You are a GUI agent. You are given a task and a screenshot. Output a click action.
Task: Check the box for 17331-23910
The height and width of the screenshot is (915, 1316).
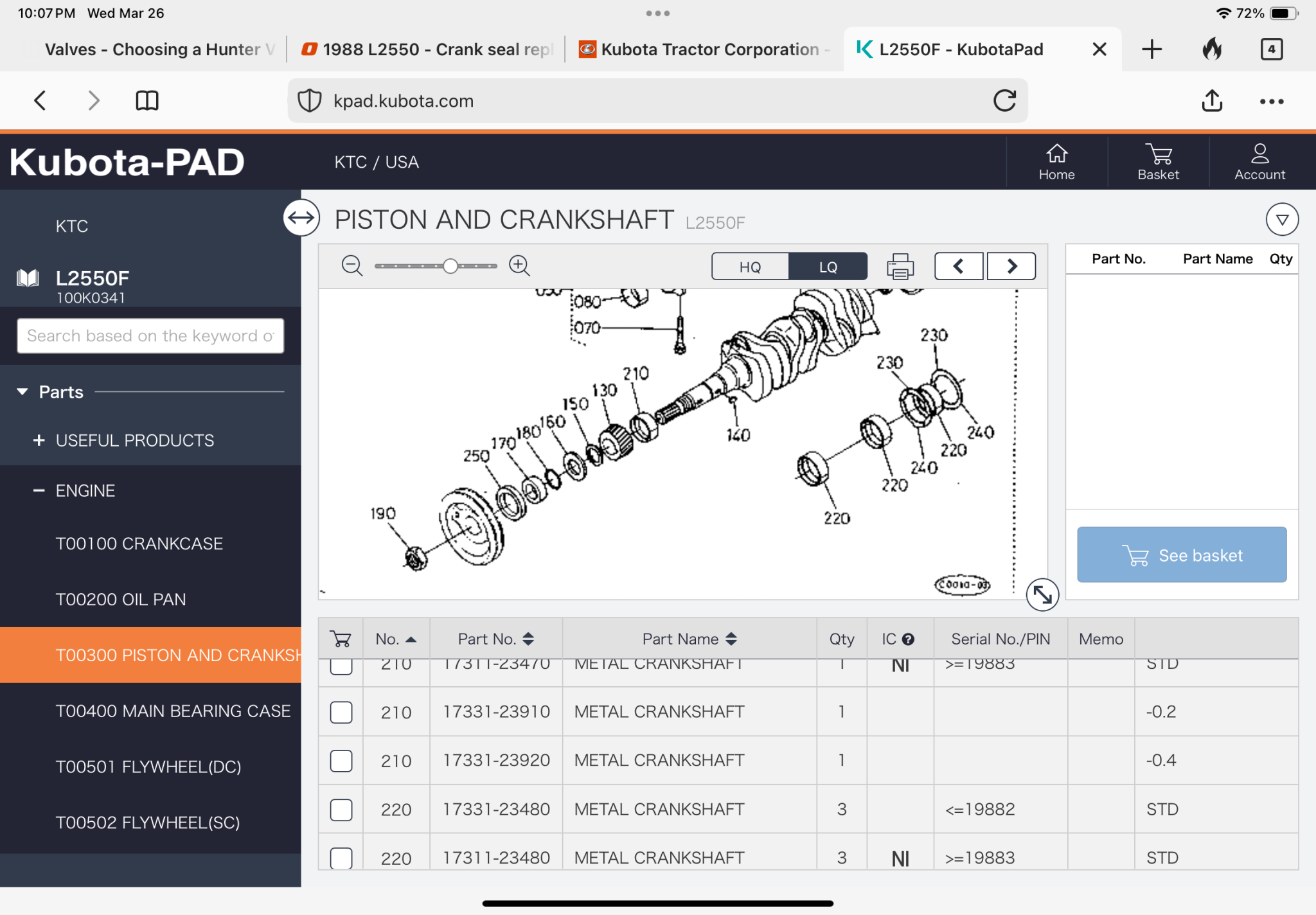pyautogui.click(x=341, y=712)
